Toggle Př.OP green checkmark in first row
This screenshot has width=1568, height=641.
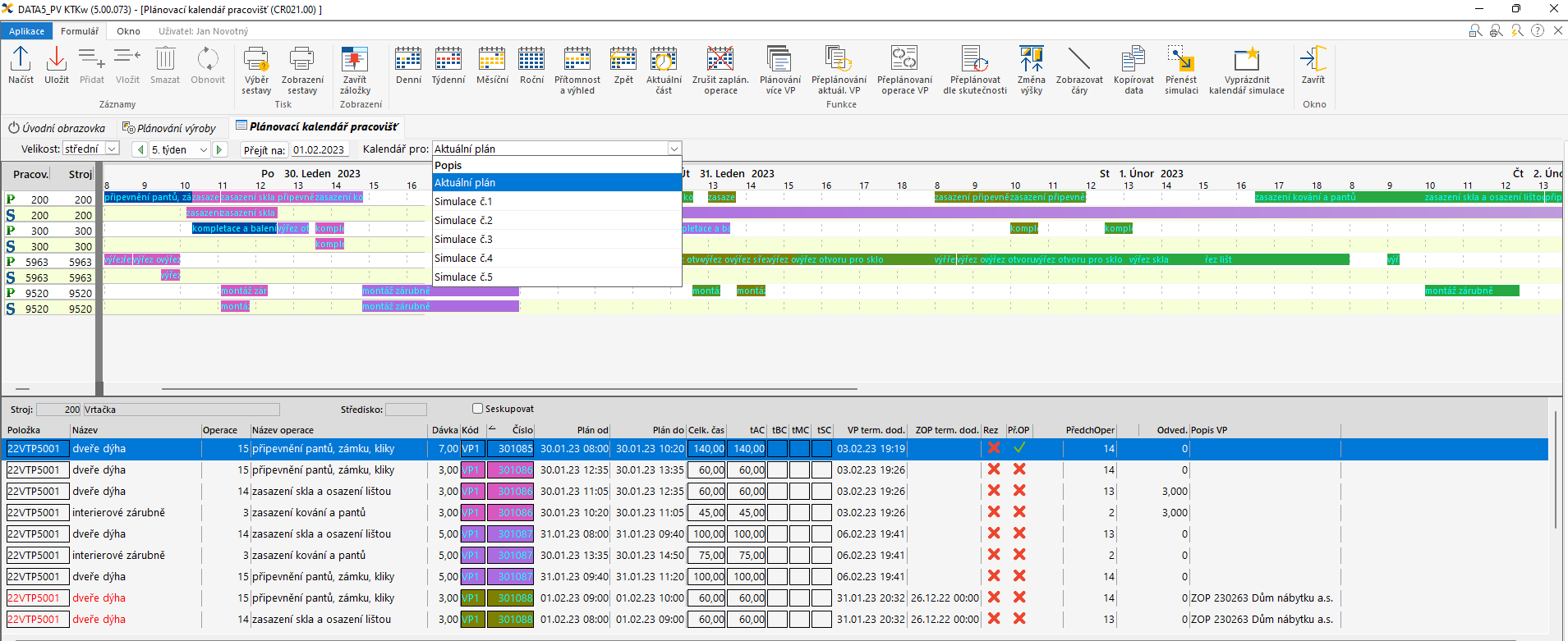(1019, 448)
